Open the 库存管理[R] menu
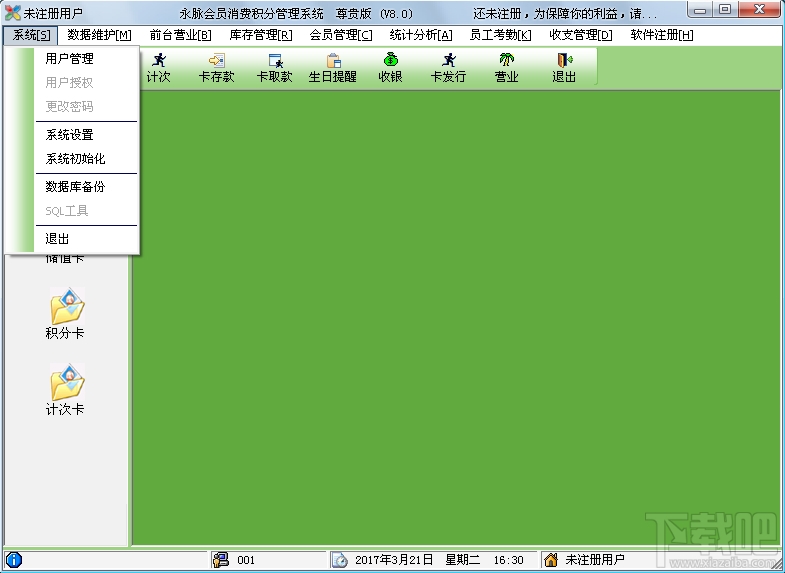The width and height of the screenshot is (785, 573). (261, 35)
